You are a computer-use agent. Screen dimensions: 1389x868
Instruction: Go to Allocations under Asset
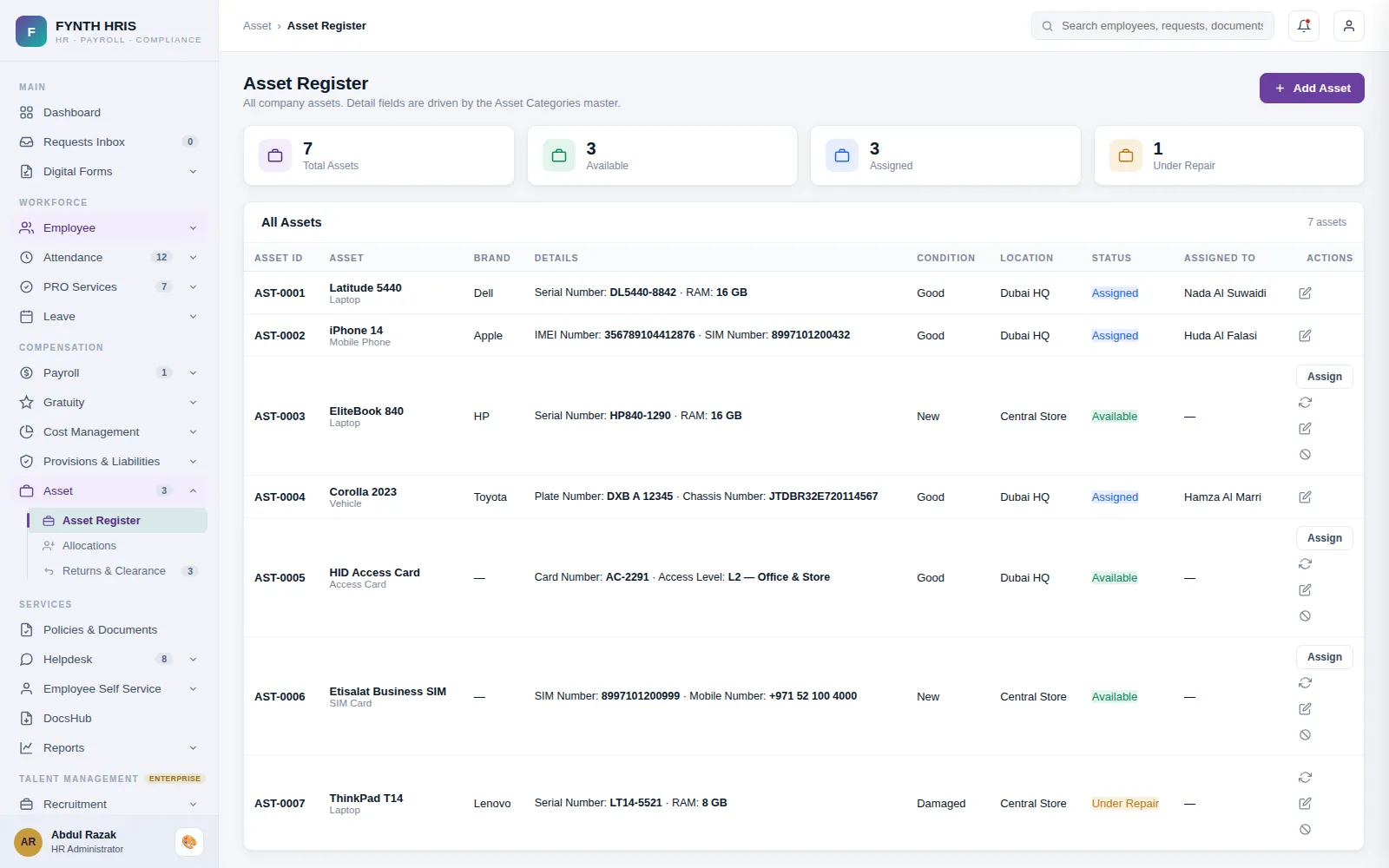[117, 546]
